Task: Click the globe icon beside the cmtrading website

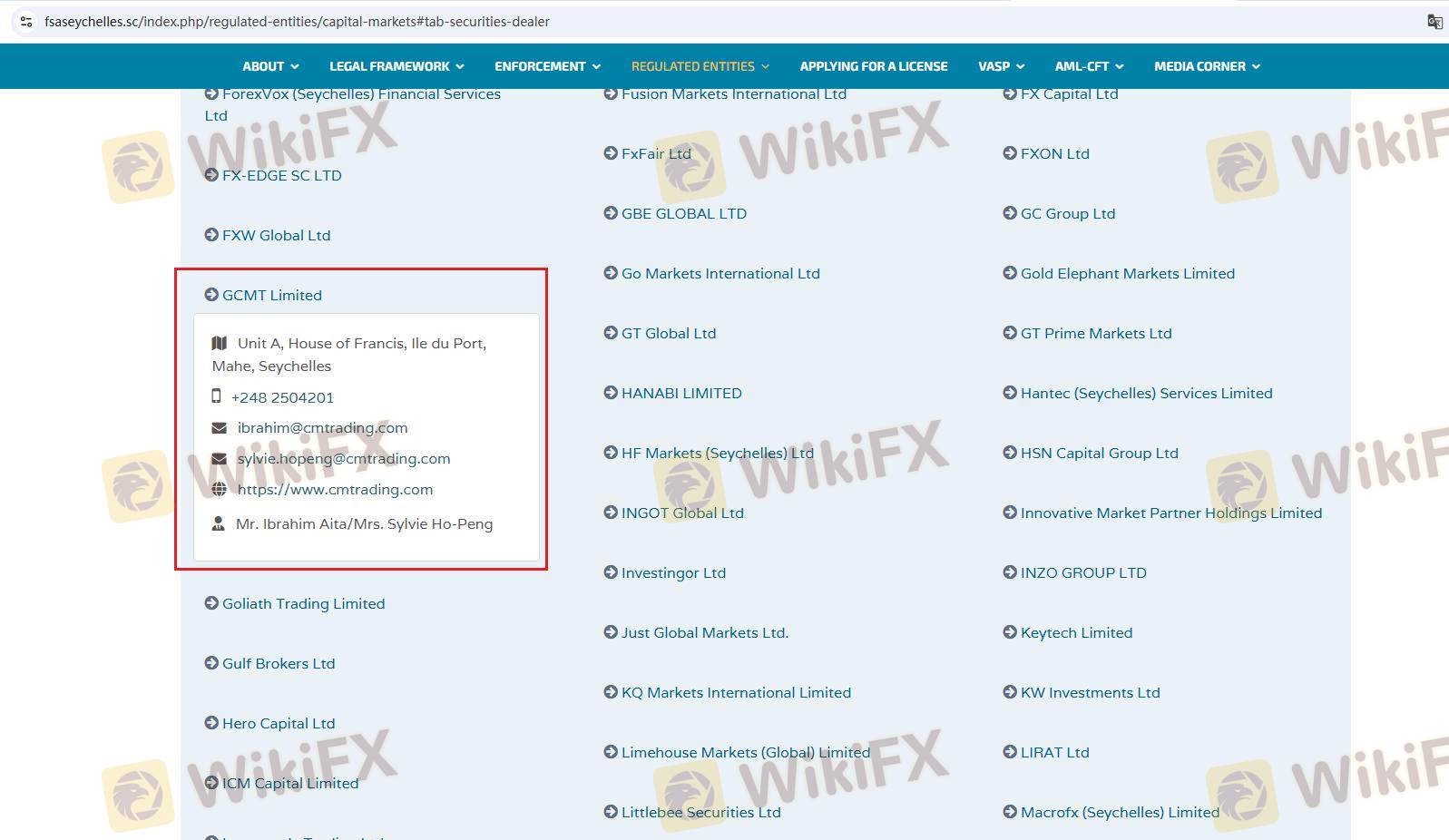Action: 219,490
